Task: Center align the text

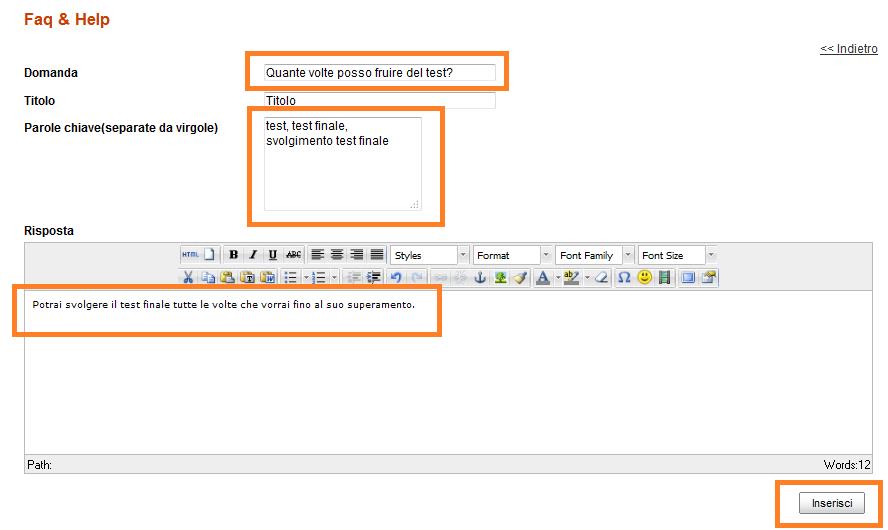Action: pos(337,255)
